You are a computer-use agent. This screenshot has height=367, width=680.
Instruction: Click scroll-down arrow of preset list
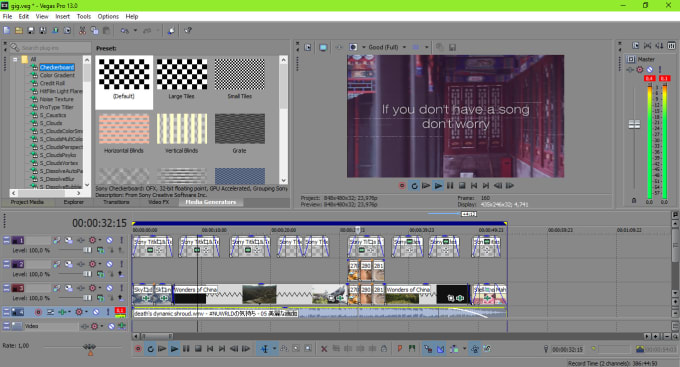tap(284, 180)
